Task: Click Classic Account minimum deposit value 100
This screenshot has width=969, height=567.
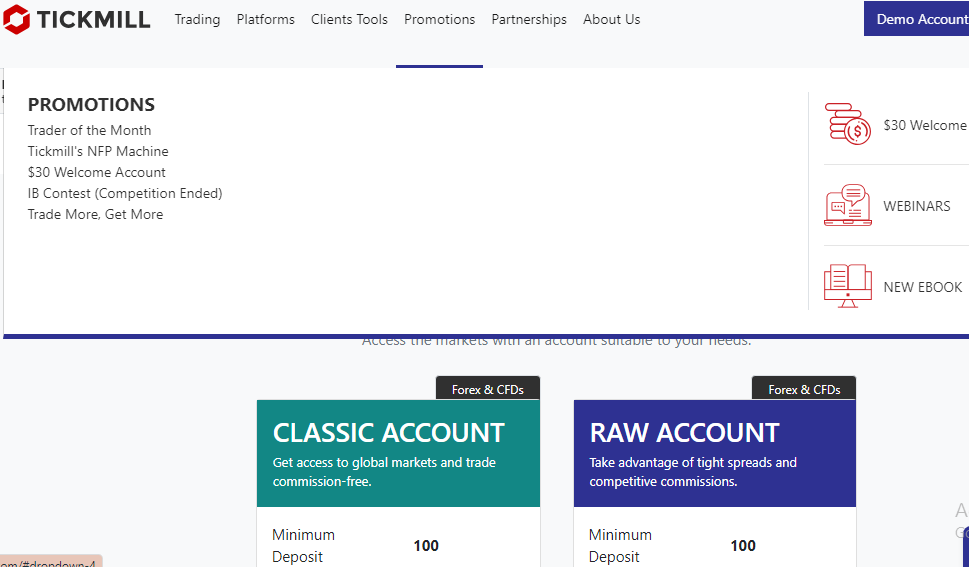Action: click(426, 545)
